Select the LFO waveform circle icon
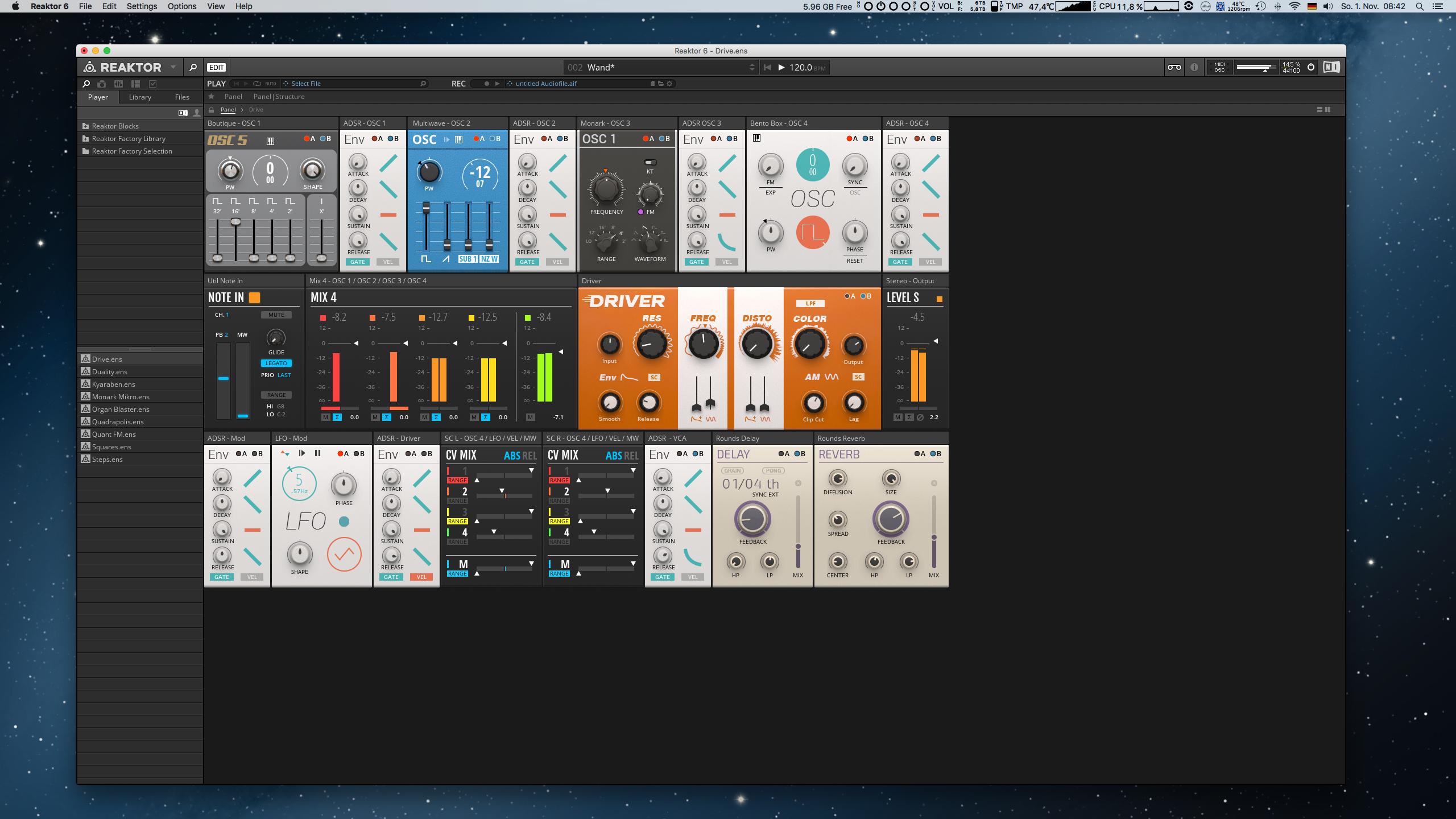 pyautogui.click(x=344, y=554)
